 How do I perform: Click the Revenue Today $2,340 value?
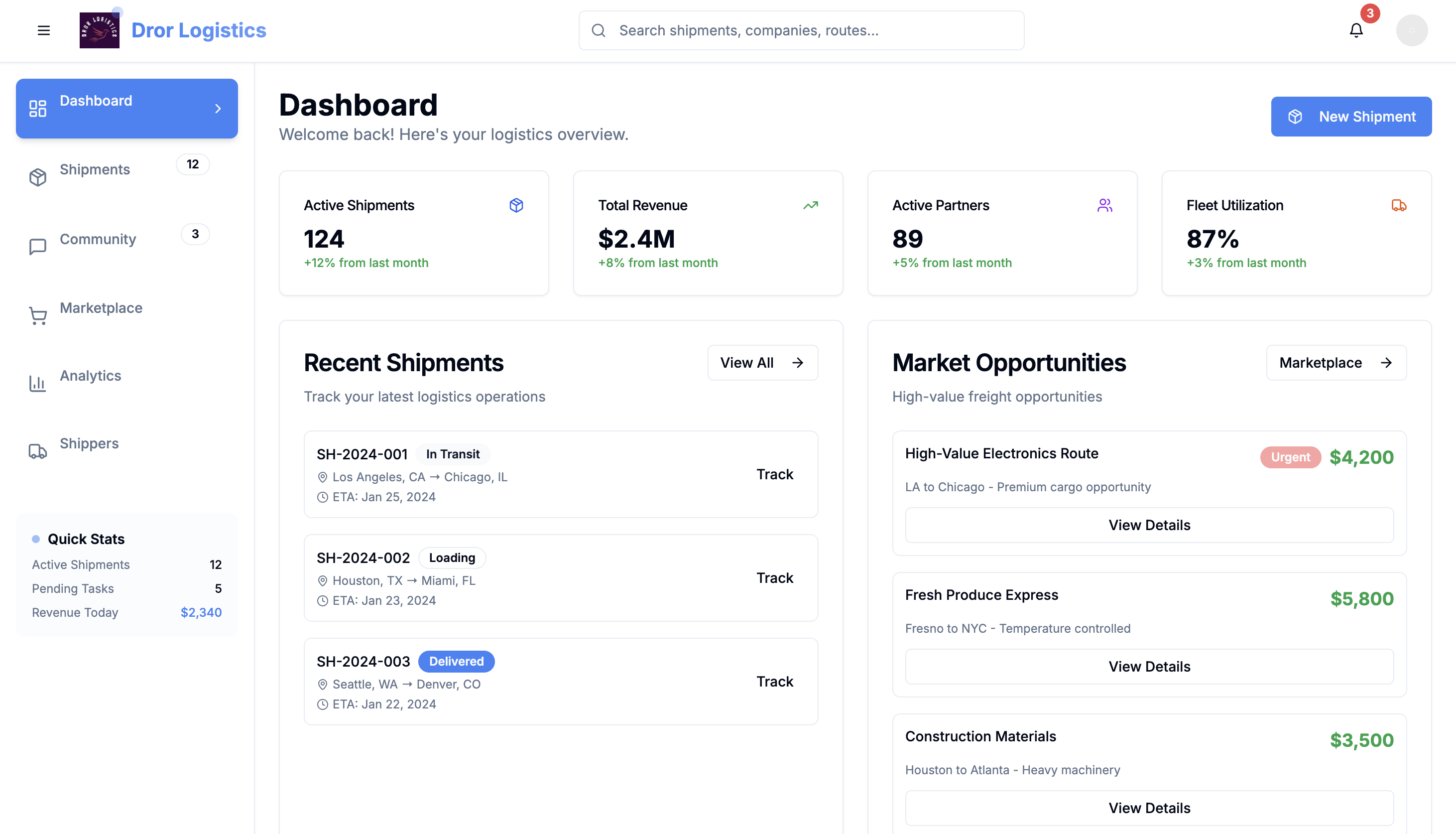[x=200, y=612]
